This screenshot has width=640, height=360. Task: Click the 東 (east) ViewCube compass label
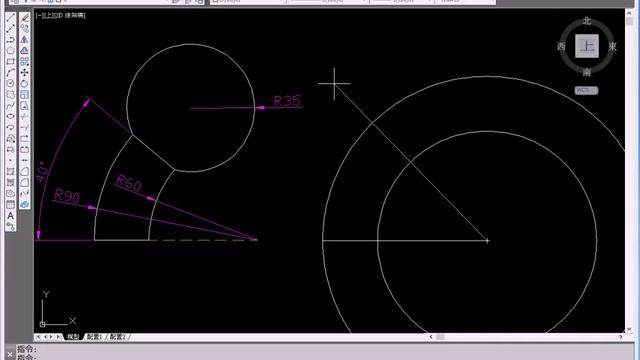pos(612,47)
